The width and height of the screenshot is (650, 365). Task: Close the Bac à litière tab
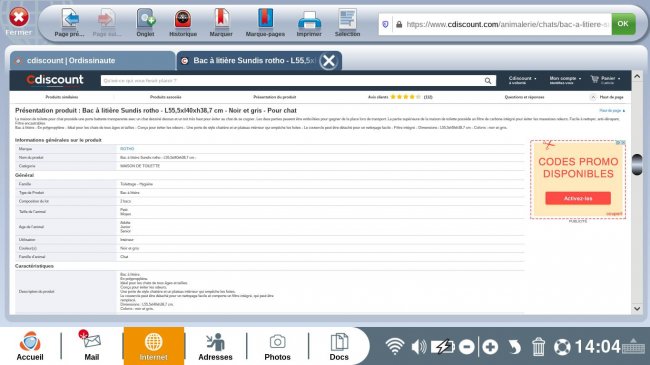(x=329, y=61)
